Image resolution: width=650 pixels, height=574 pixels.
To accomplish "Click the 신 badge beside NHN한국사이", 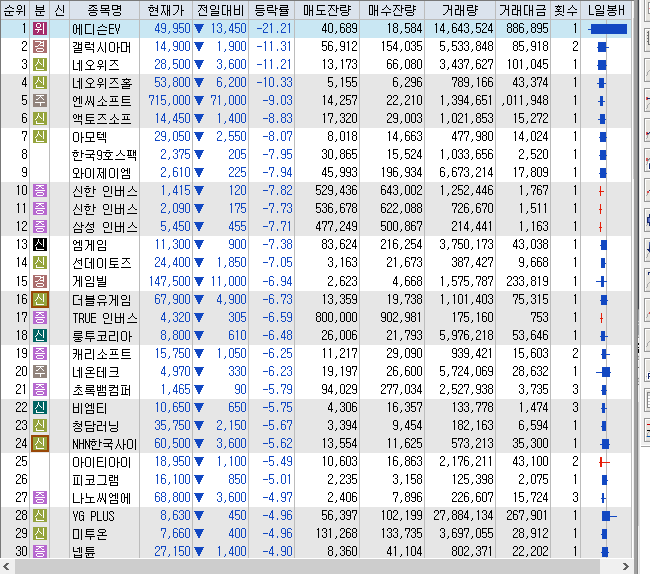I will [x=40, y=443].
